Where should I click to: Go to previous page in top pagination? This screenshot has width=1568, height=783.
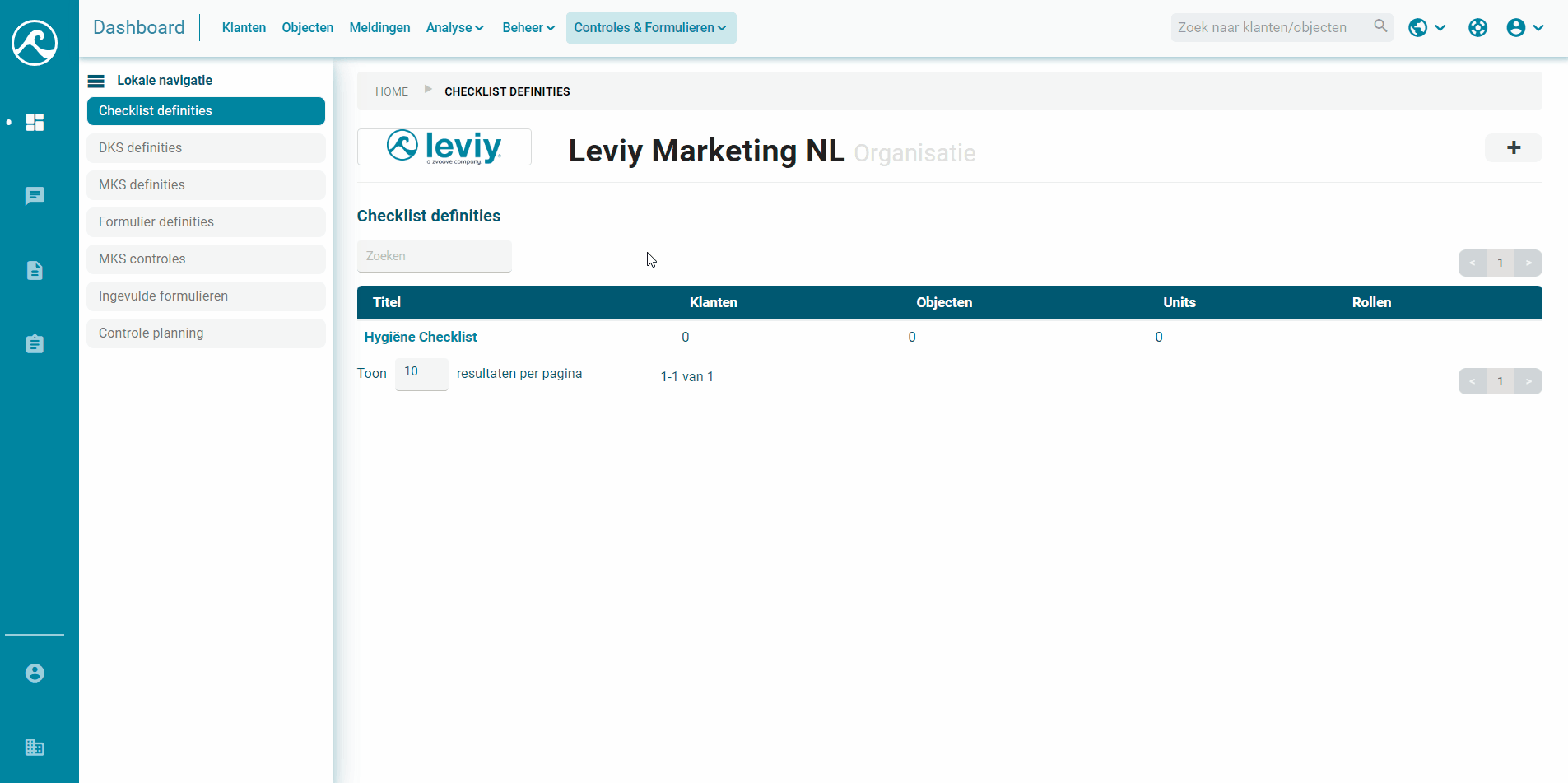click(1473, 263)
